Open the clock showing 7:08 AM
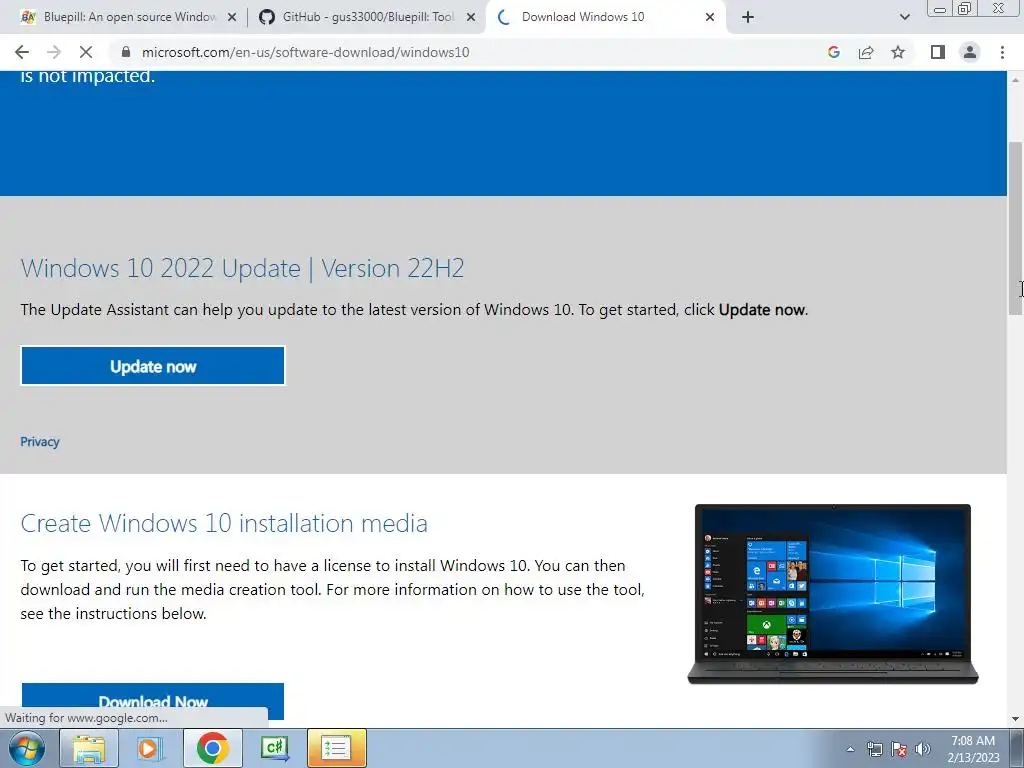1024x768 pixels. pos(973,749)
